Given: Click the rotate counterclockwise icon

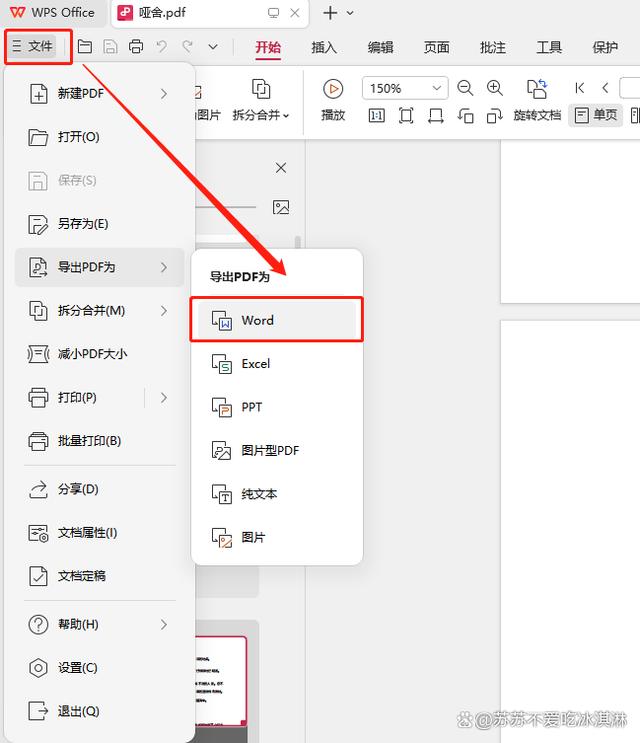Looking at the screenshot, I should click(465, 116).
